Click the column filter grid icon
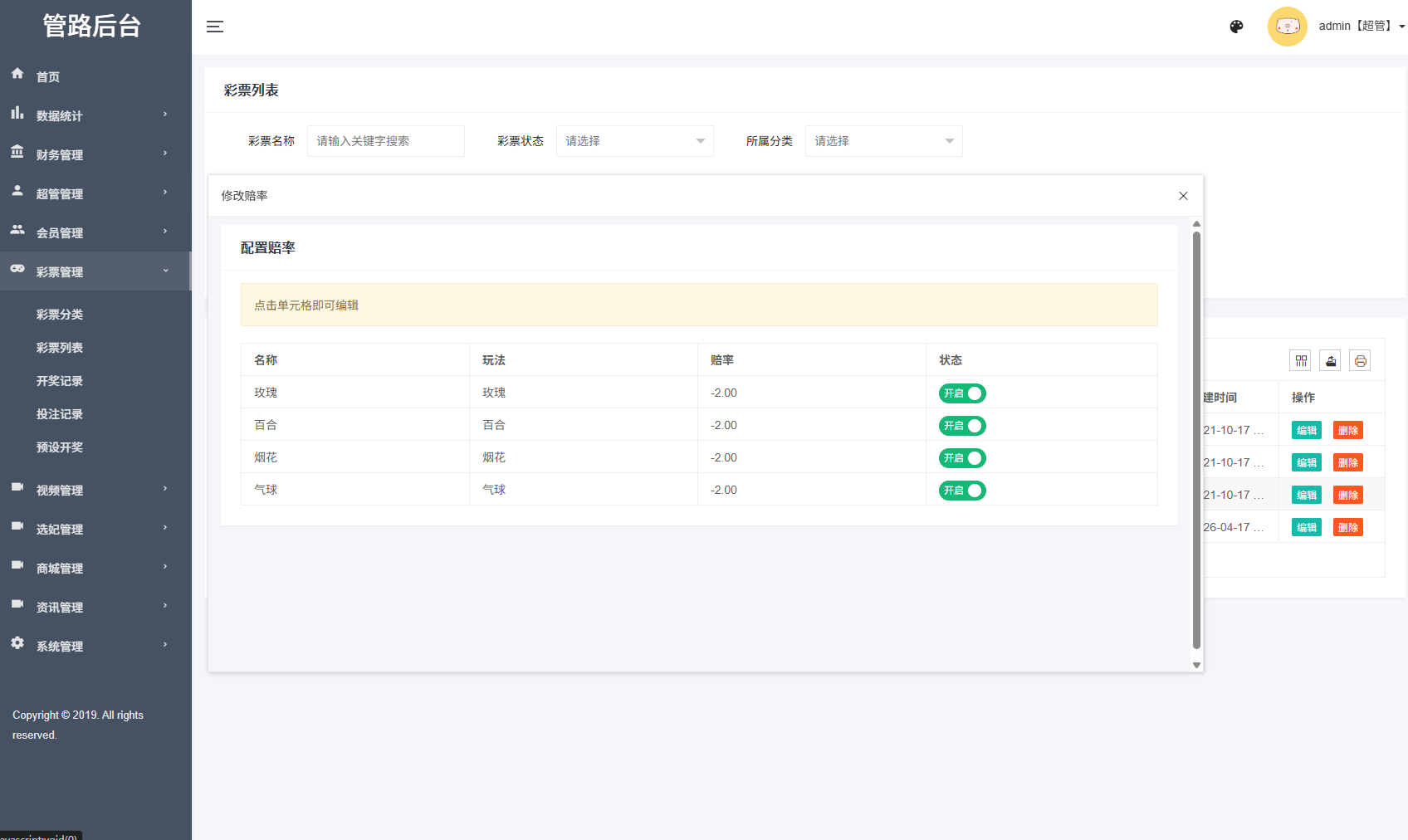This screenshot has width=1408, height=840. tap(1300, 360)
